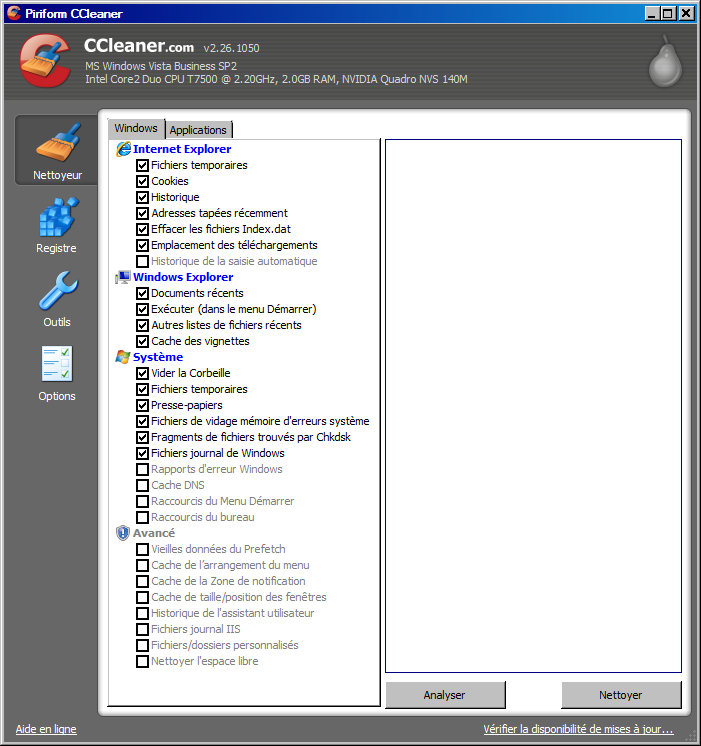The height and width of the screenshot is (746, 701).
Task: Enable Cache DNS checkbox
Action: pos(142,485)
